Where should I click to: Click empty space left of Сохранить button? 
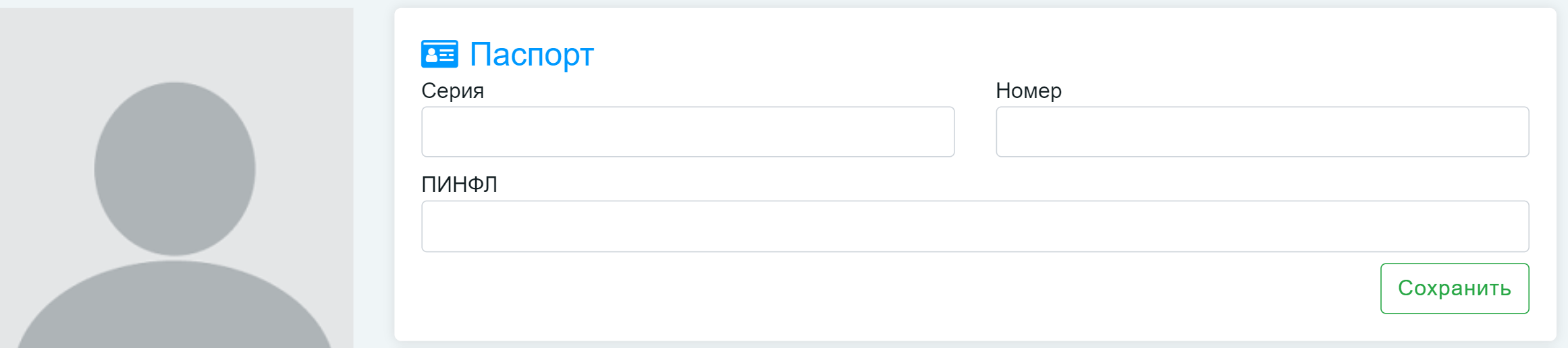point(877,289)
